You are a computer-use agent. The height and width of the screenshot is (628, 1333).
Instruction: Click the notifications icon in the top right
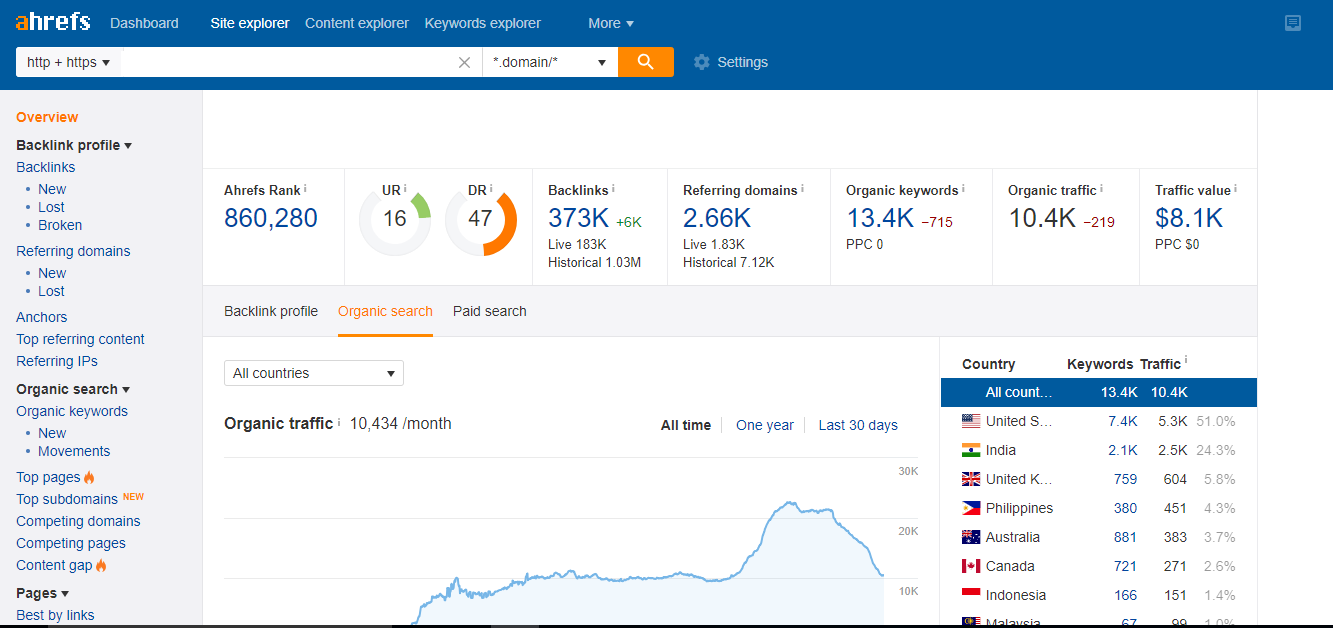tap(1293, 23)
